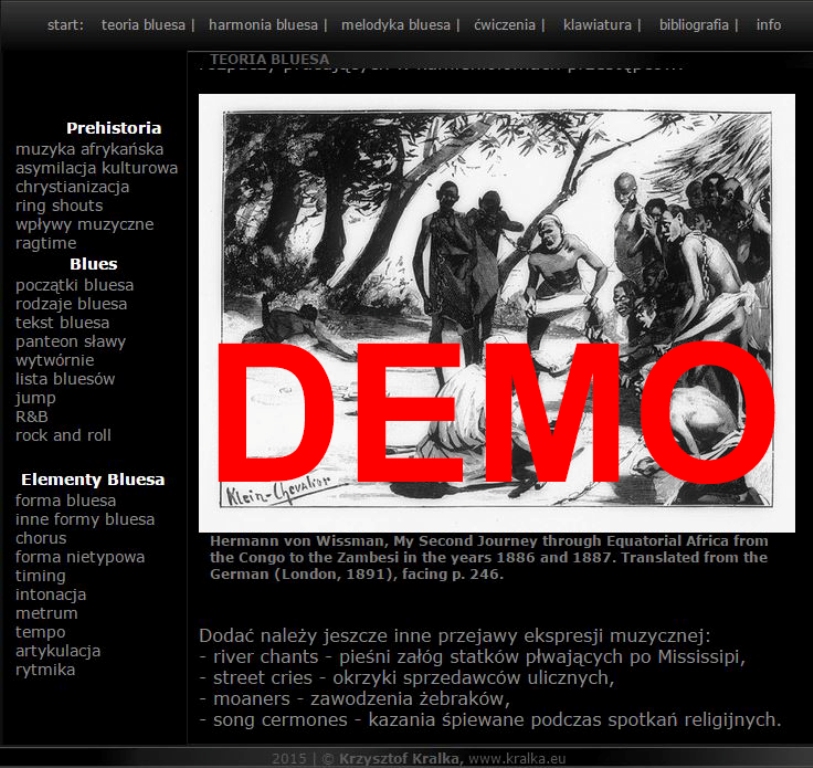813x768 pixels.
Task: Select panteon sławy link
Action: (x=71, y=341)
